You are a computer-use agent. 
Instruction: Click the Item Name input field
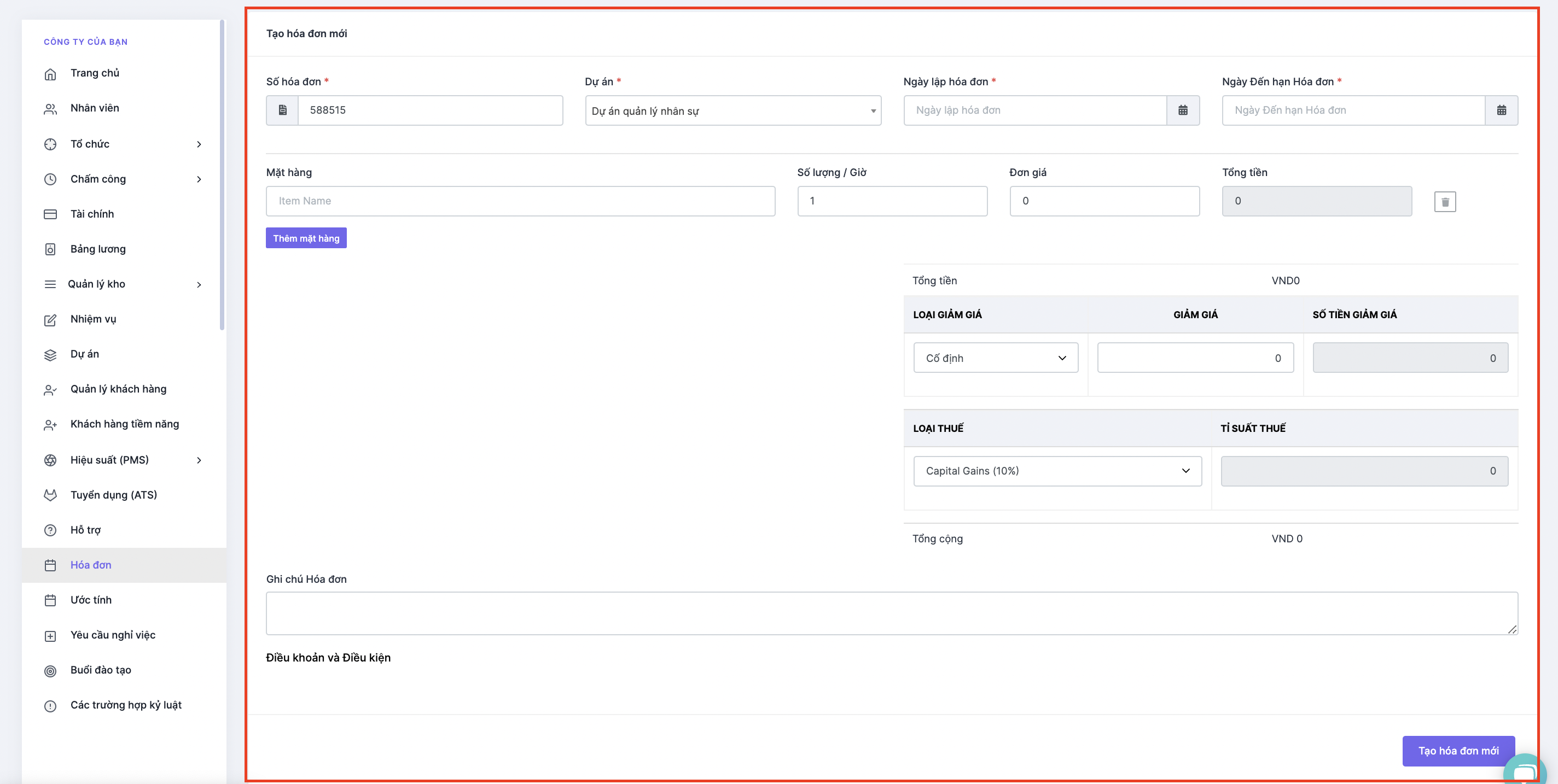click(521, 201)
